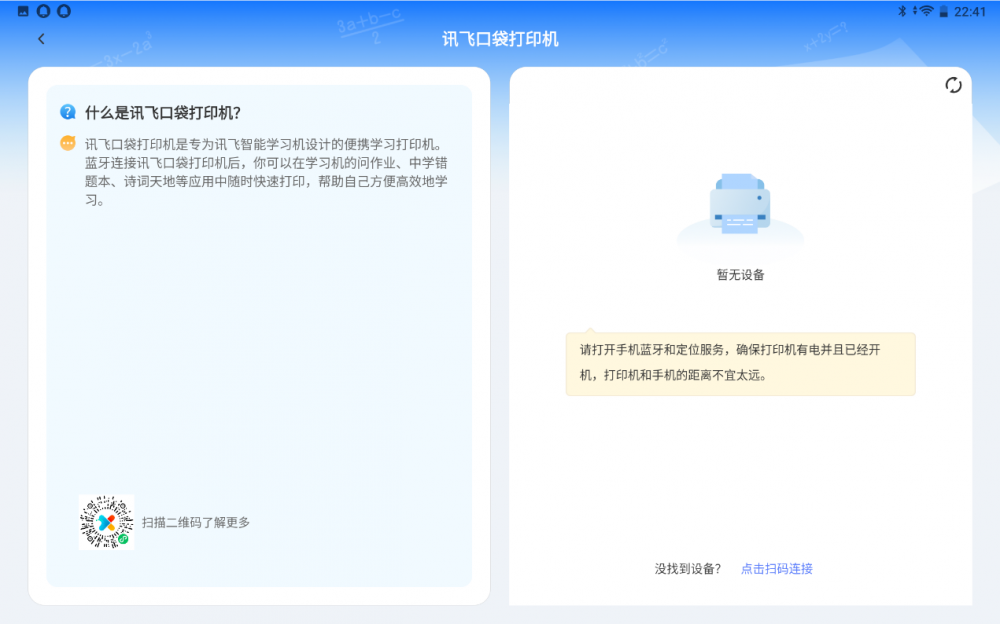Tap the 什么是讯飞口袋打印机? heading
This screenshot has width=1000, height=624.
pyautogui.click(x=163, y=112)
